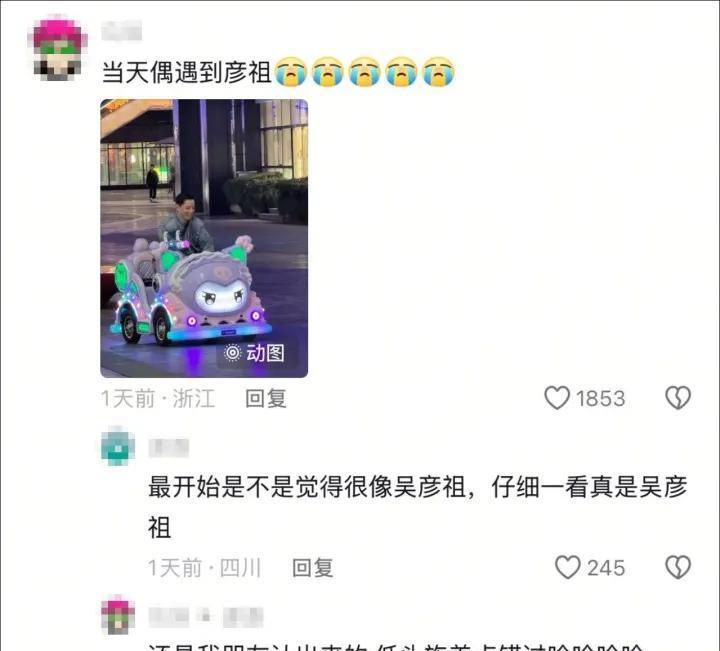Like the reply with 245 likes
The width and height of the screenshot is (720, 651).
pos(568,567)
